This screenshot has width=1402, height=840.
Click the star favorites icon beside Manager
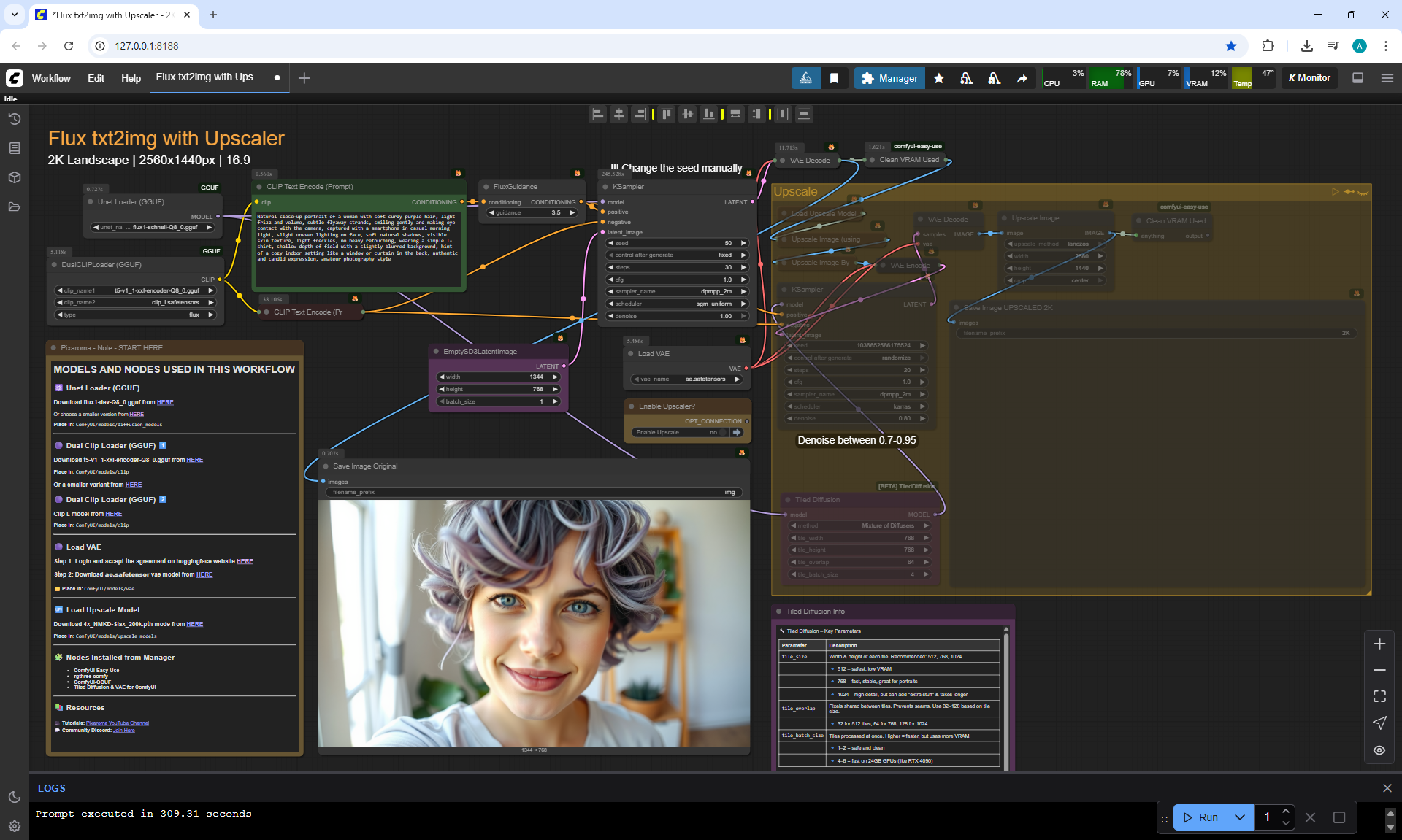(x=939, y=78)
